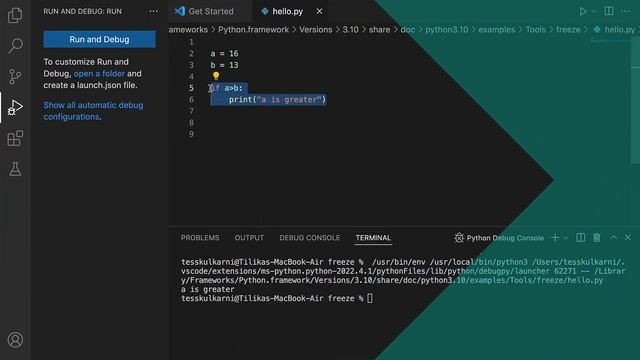Click Python.framework in breadcrumb
Image resolution: width=640 pixels, height=360 pixels.
pyautogui.click(x=253, y=30)
